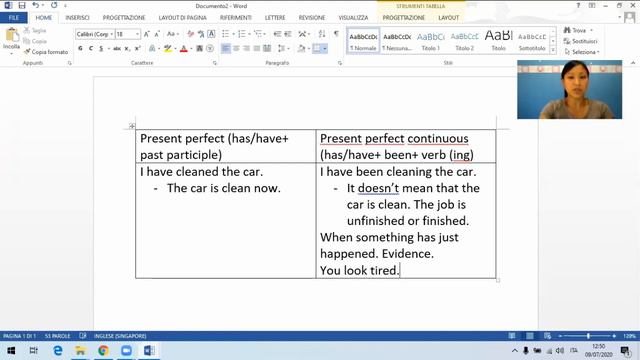The height and width of the screenshot is (360, 640).
Task: Click the Save icon in the quick access toolbar
Action: coord(22,5)
